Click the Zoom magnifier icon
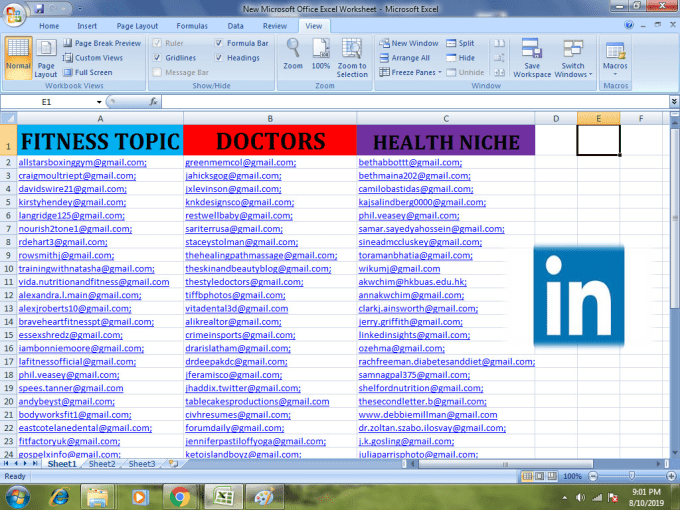 click(293, 51)
